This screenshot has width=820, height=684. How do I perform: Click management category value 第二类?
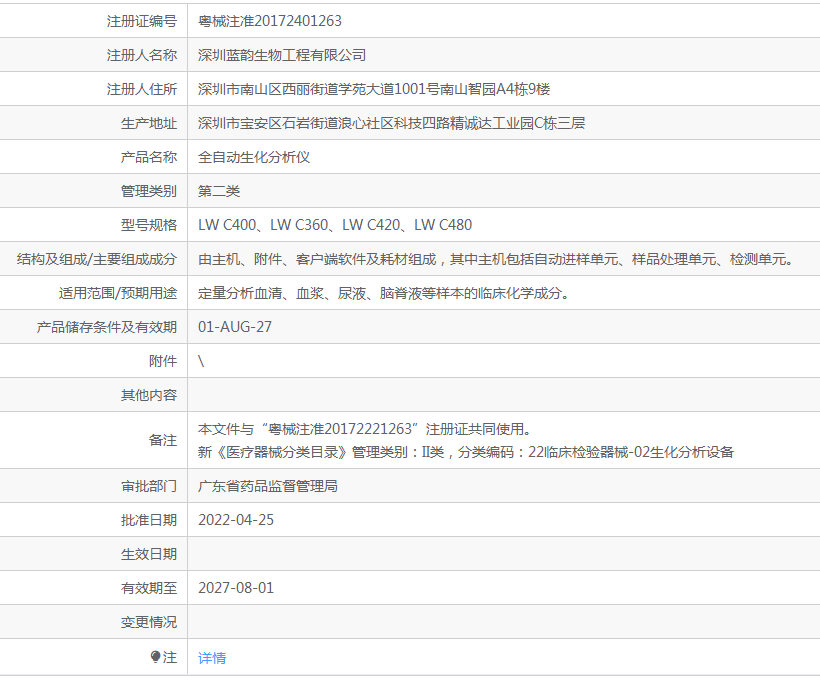(x=219, y=191)
